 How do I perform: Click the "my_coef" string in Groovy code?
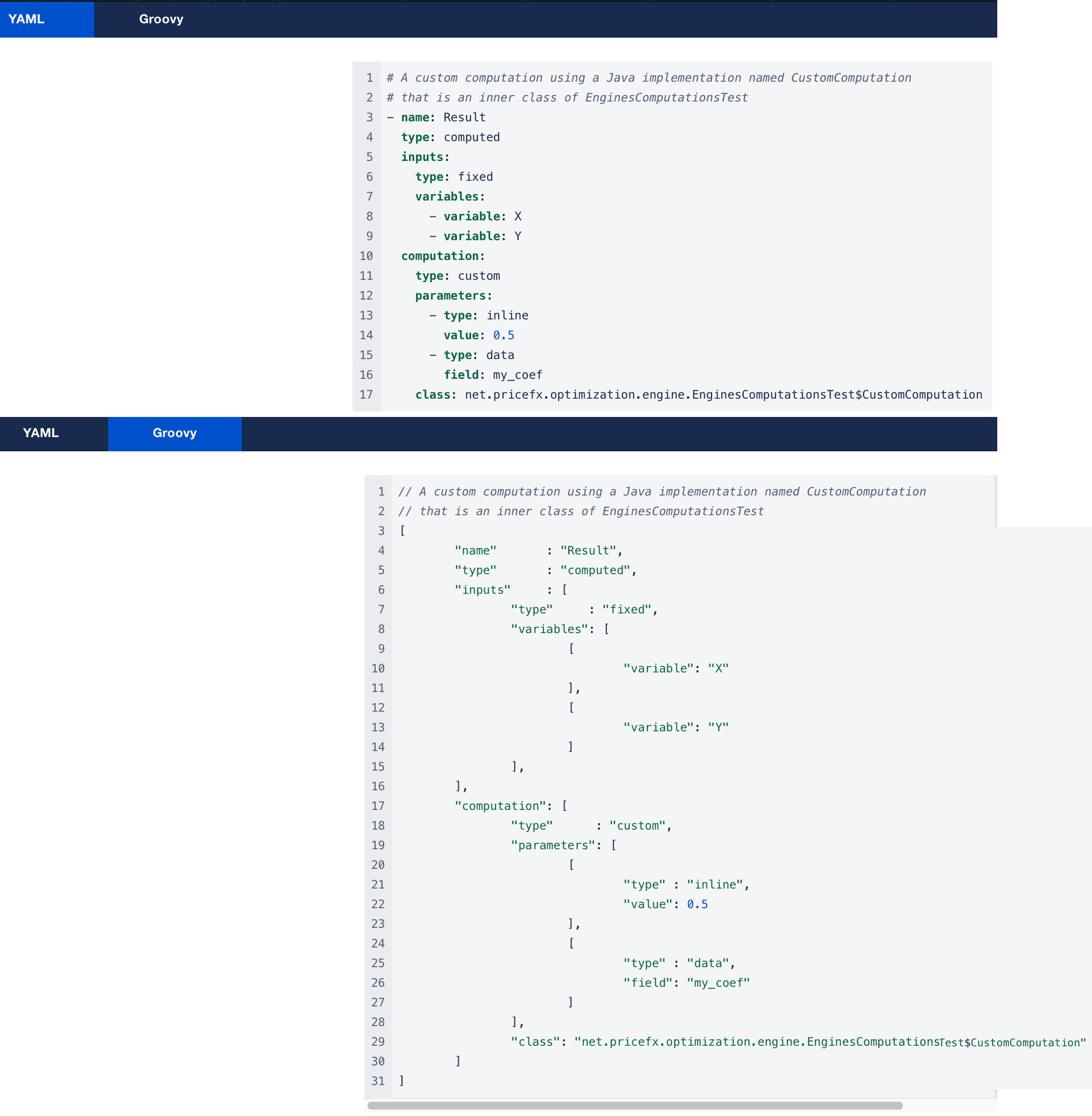pos(718,982)
